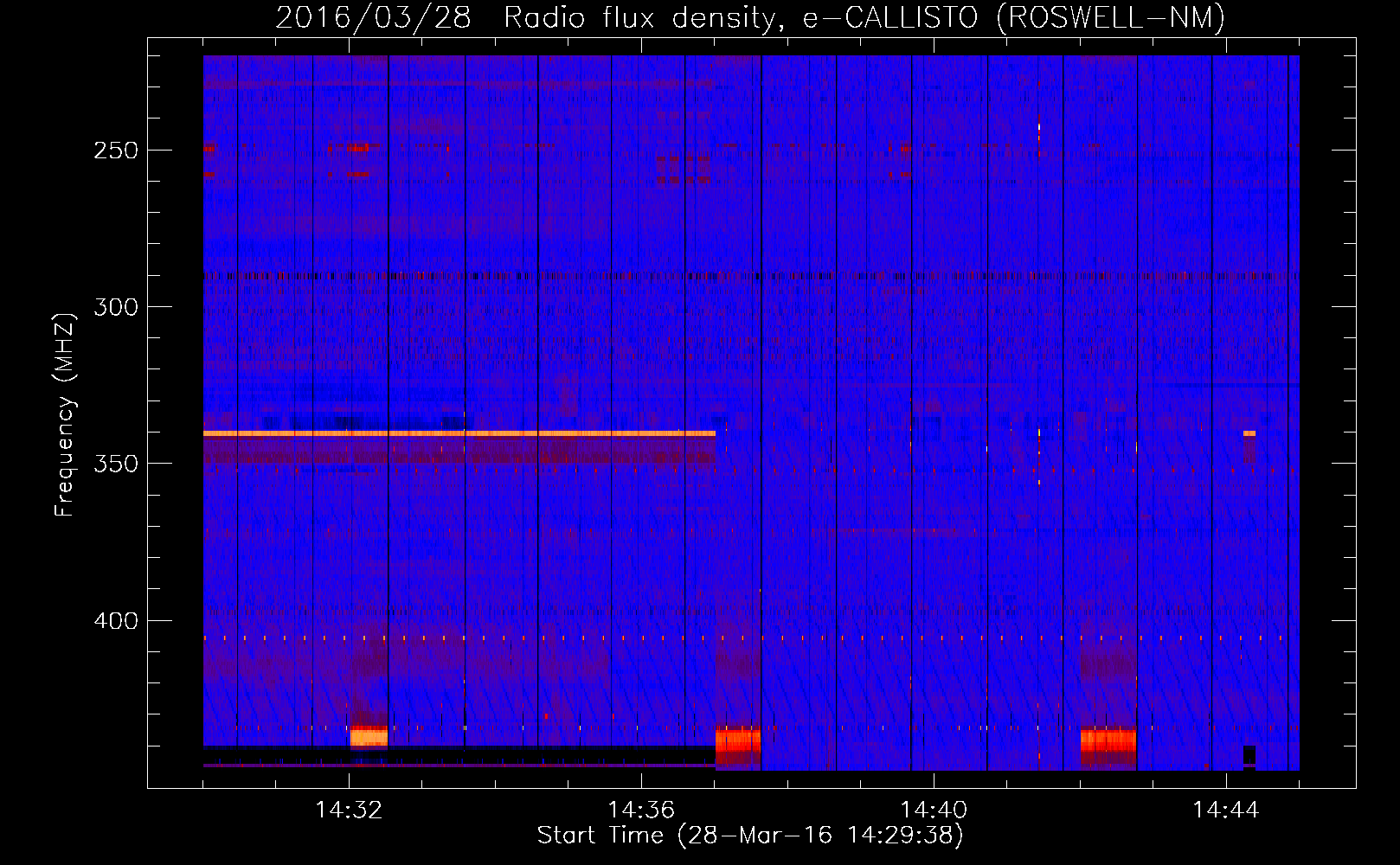
Task: Click the '14:36' time axis label
Action: pos(641,811)
